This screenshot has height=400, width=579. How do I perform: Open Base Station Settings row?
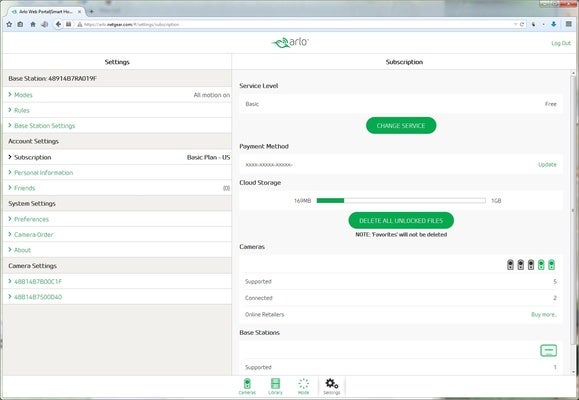point(117,126)
